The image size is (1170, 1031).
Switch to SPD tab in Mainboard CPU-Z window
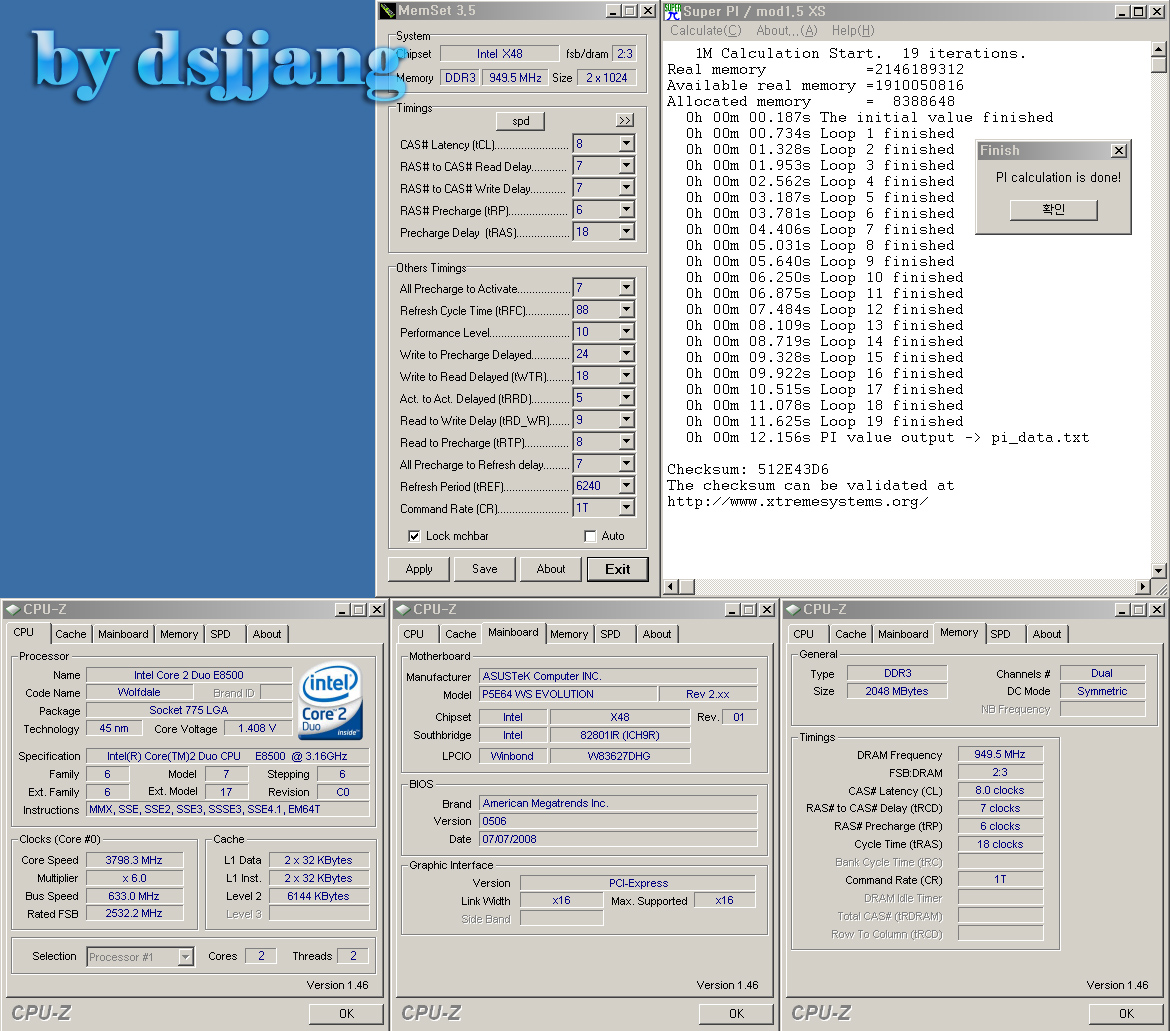coord(610,634)
